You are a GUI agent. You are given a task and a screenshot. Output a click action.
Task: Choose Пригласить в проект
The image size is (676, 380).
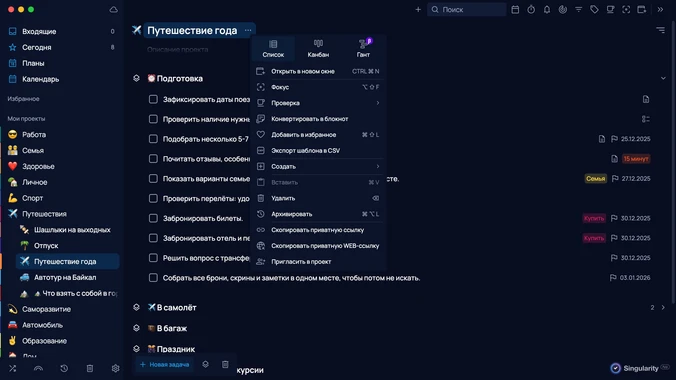pyautogui.click(x=318, y=262)
